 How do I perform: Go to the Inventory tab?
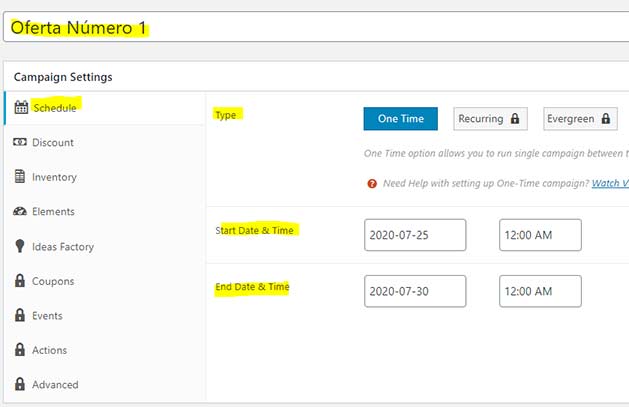tap(104, 177)
